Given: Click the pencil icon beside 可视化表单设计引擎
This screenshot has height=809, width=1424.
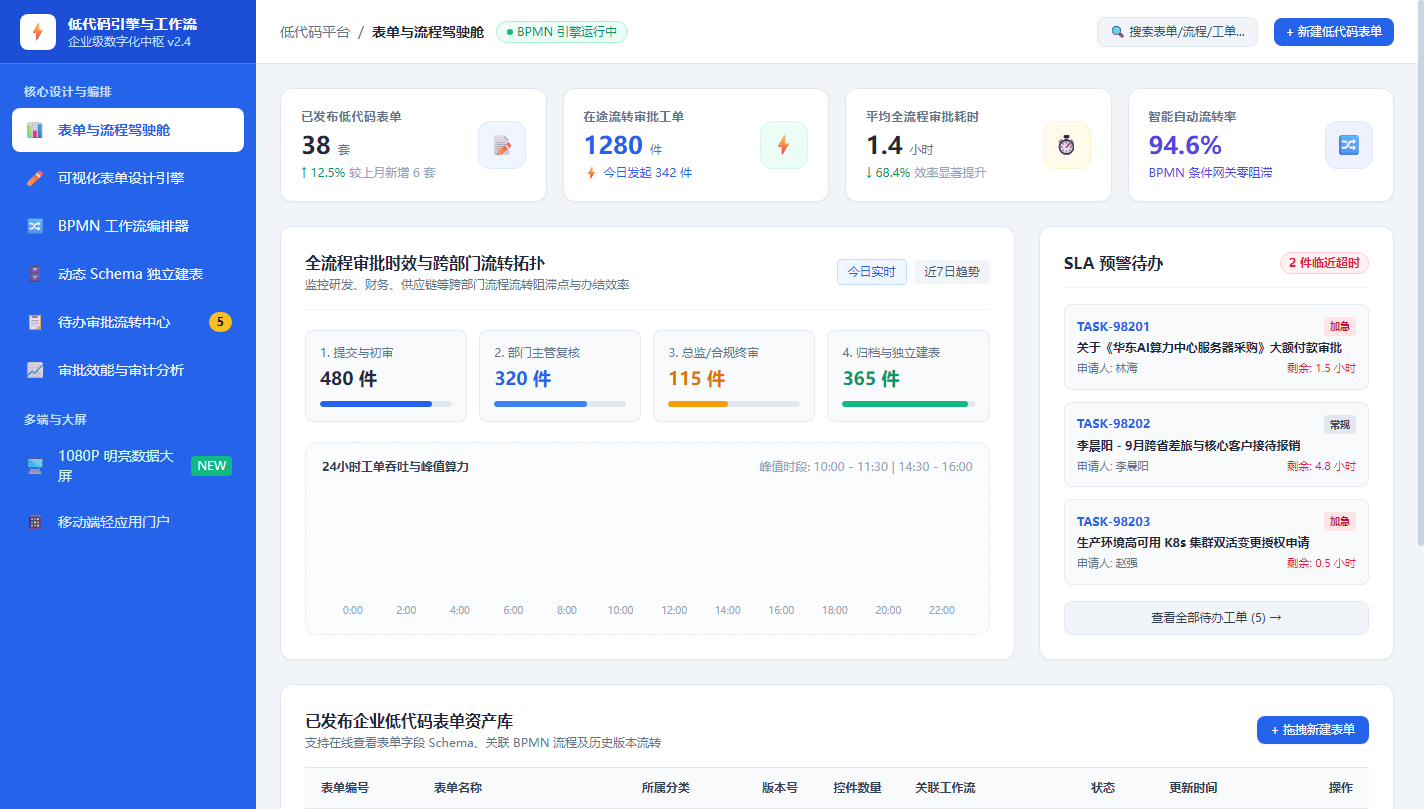Looking at the screenshot, I should pos(35,178).
